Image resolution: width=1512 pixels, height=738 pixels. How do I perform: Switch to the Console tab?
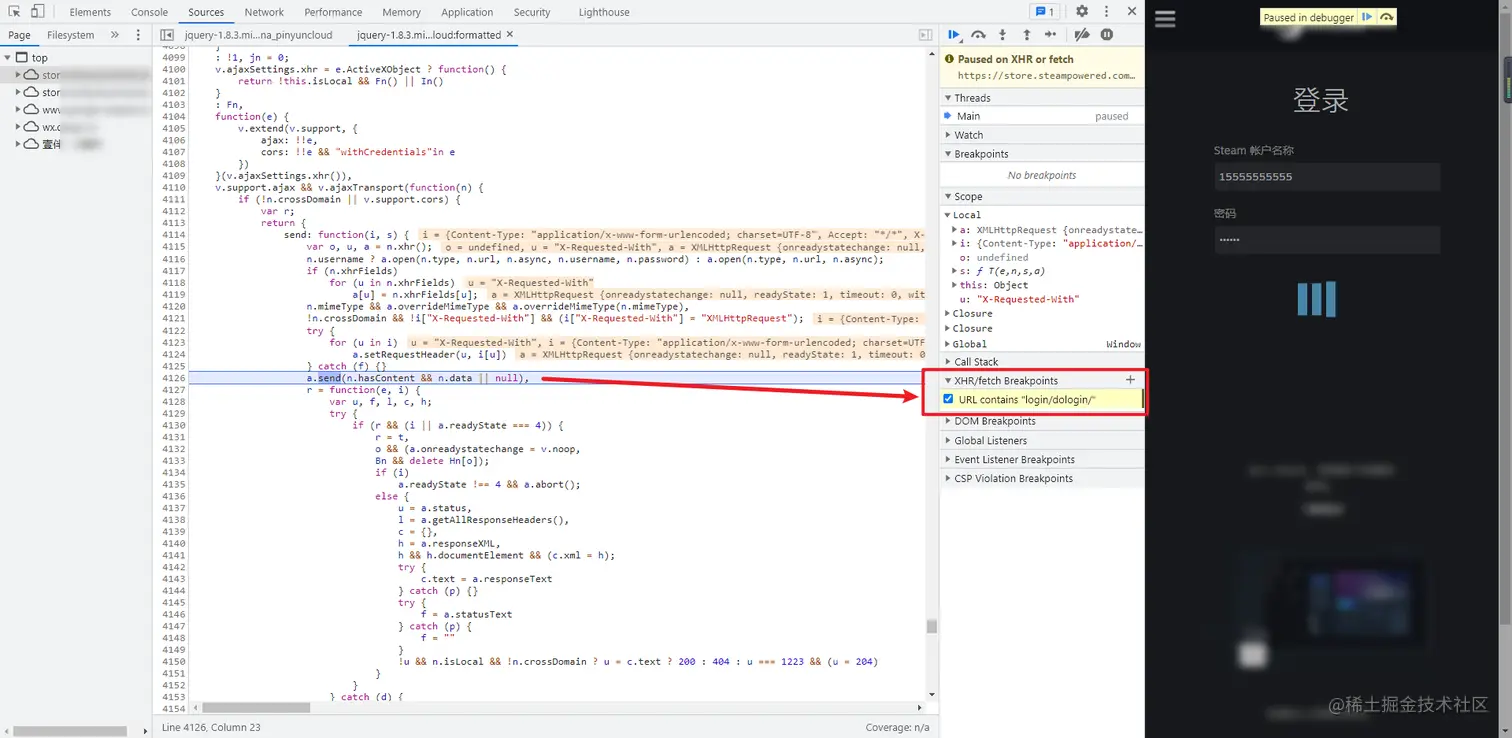click(149, 12)
